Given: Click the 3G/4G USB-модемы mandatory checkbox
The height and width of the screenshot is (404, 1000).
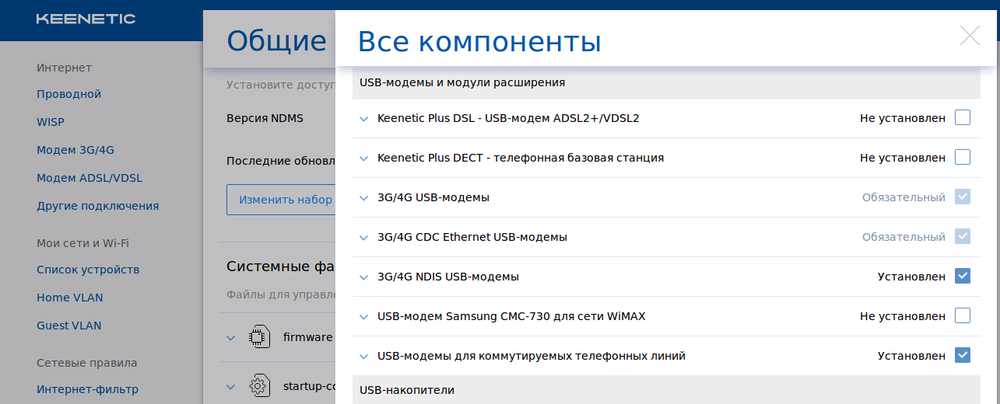Looking at the screenshot, I should (962, 197).
